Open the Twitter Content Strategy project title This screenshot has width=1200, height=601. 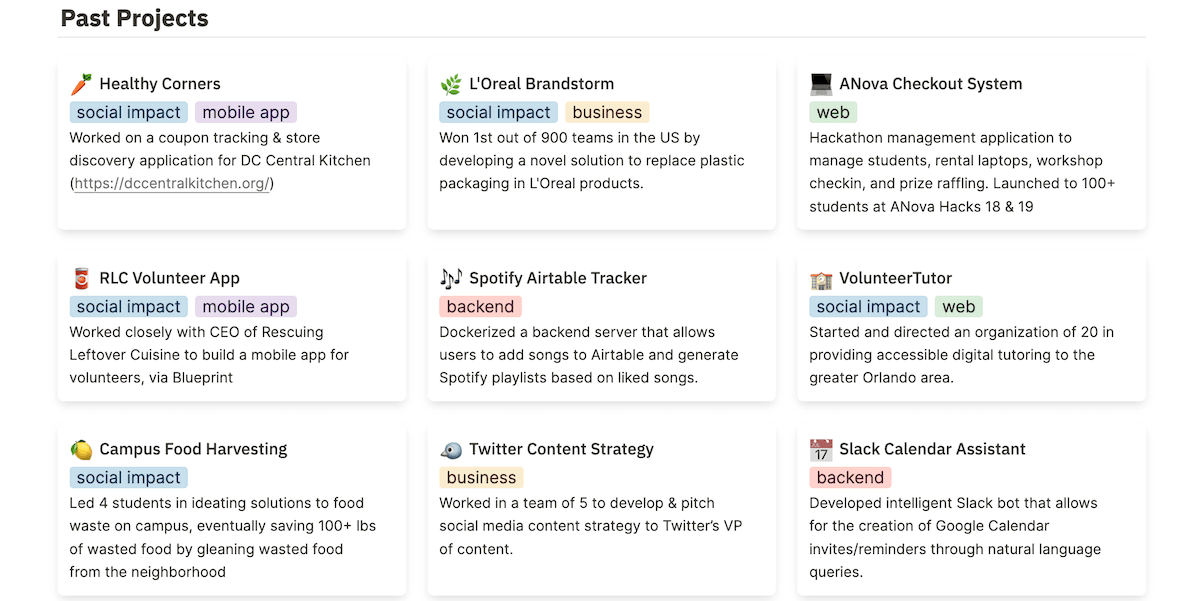pyautogui.click(x=561, y=449)
